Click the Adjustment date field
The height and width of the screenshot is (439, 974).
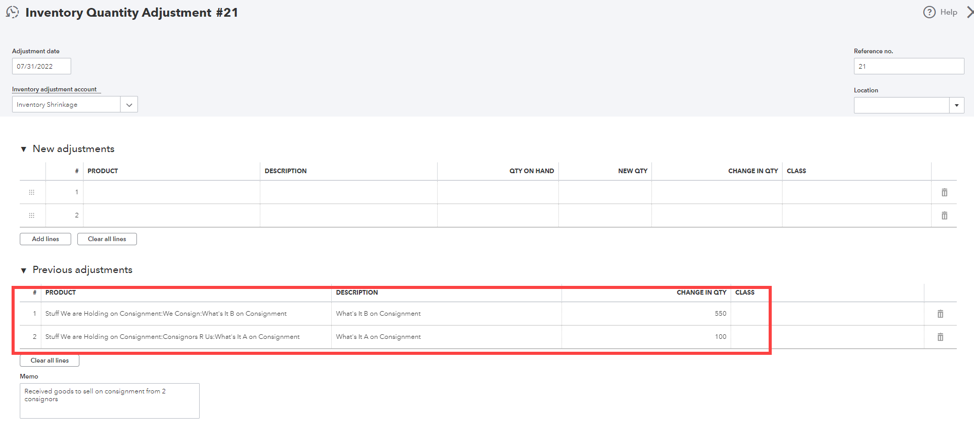(41, 67)
